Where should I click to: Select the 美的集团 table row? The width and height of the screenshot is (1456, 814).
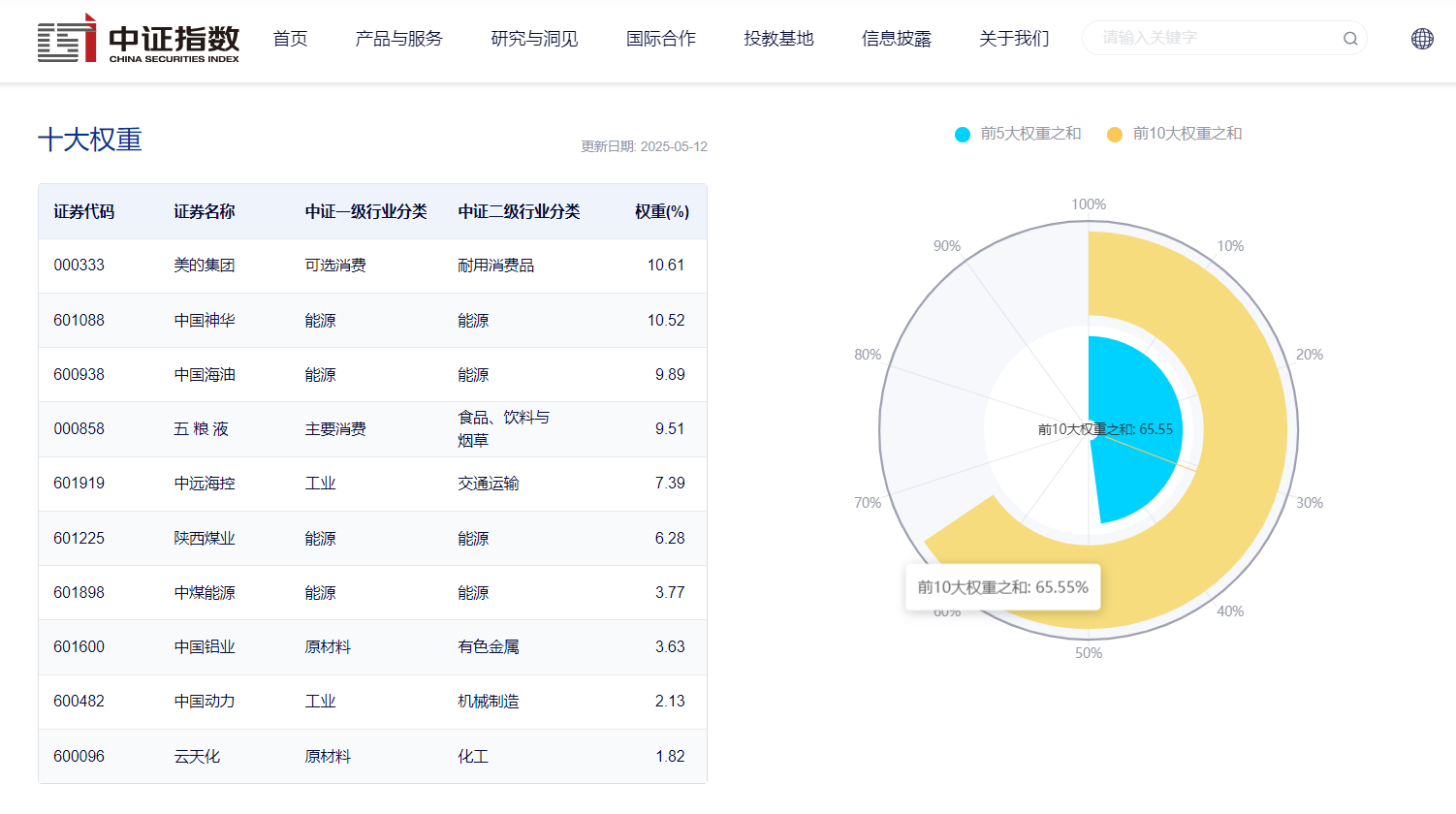[x=371, y=265]
